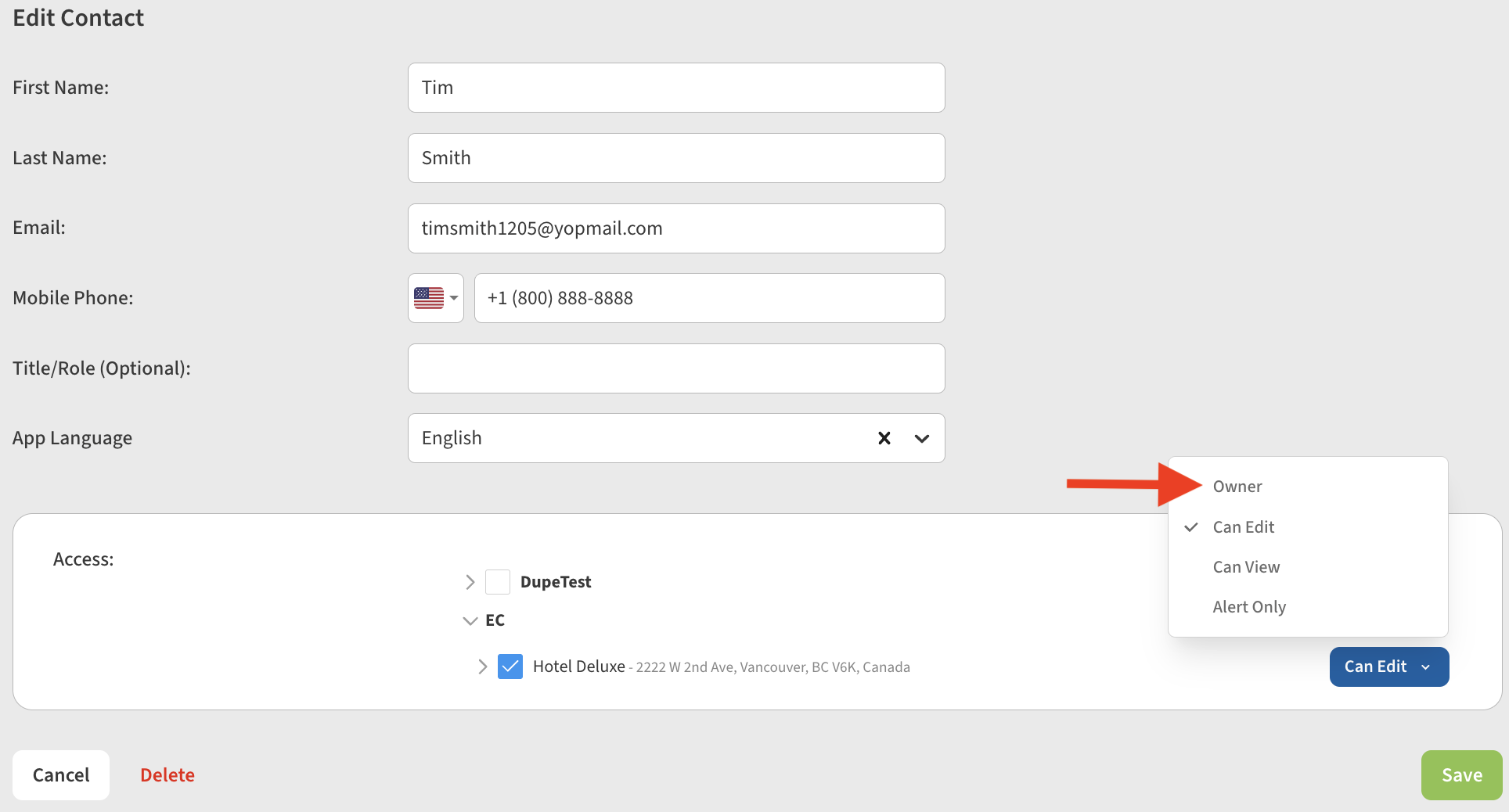1509x812 pixels.
Task: Open the App Language dropdown chevron
Action: tap(921, 438)
